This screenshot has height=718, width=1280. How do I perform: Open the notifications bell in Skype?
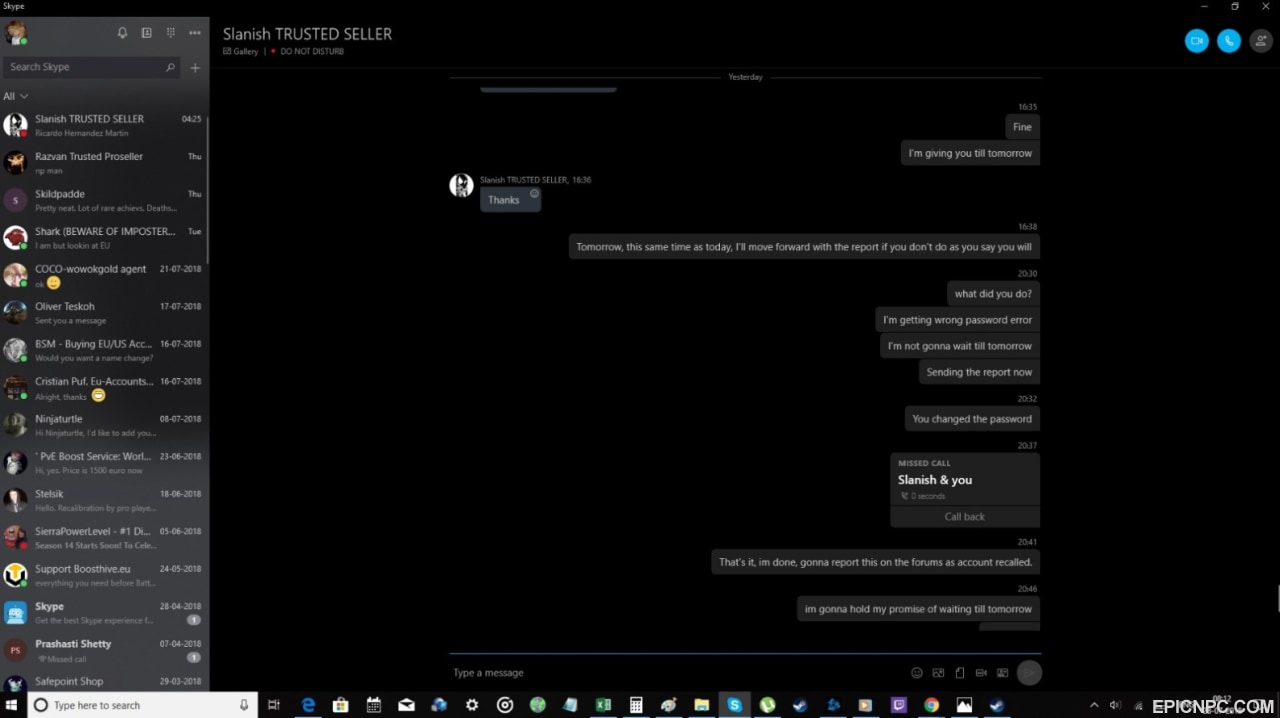[122, 33]
